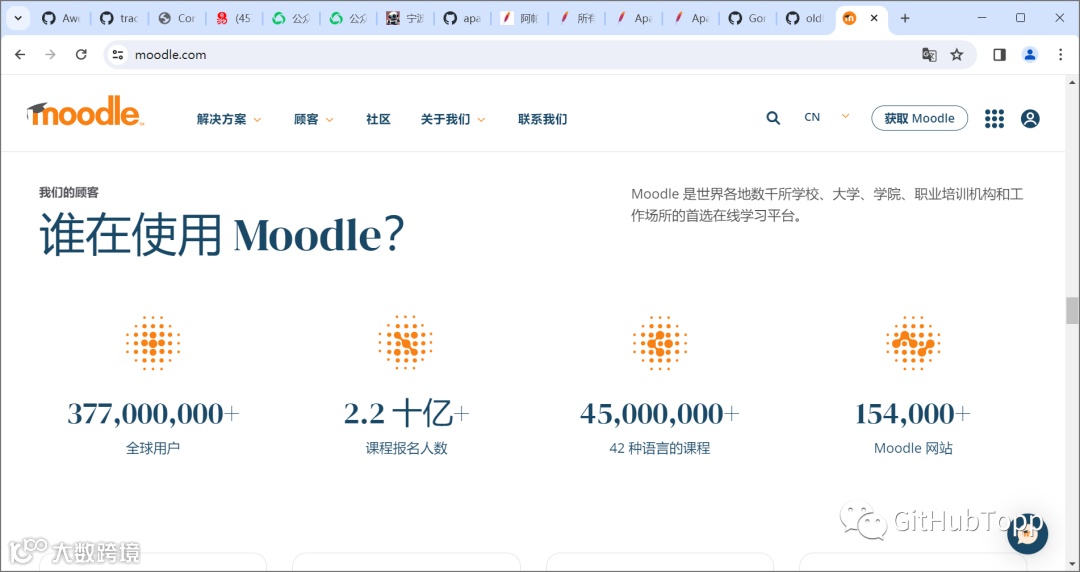Expand the 解决方案 menu
The height and width of the screenshot is (572, 1080).
[x=229, y=119]
